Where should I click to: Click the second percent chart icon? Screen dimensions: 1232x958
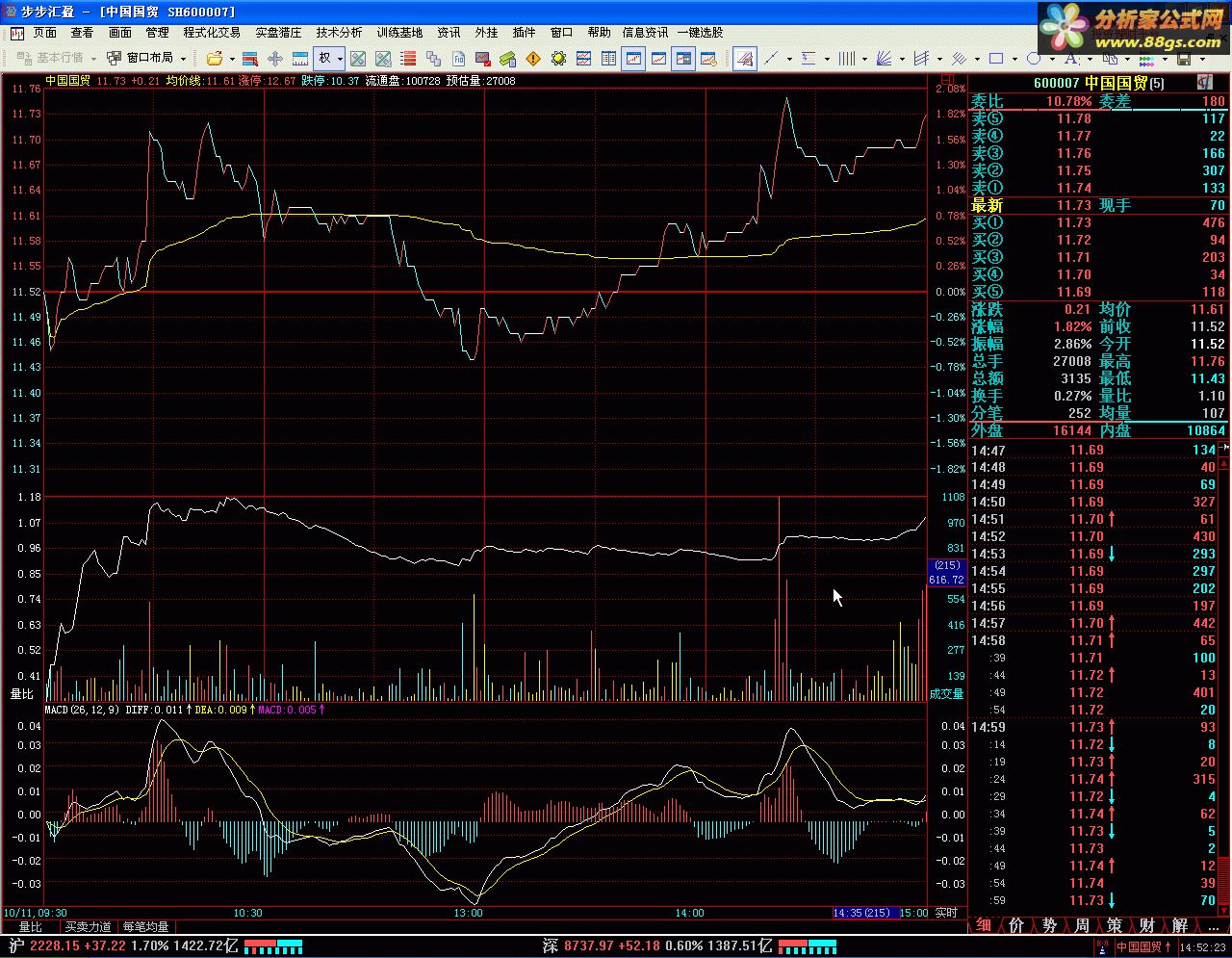click(383, 59)
